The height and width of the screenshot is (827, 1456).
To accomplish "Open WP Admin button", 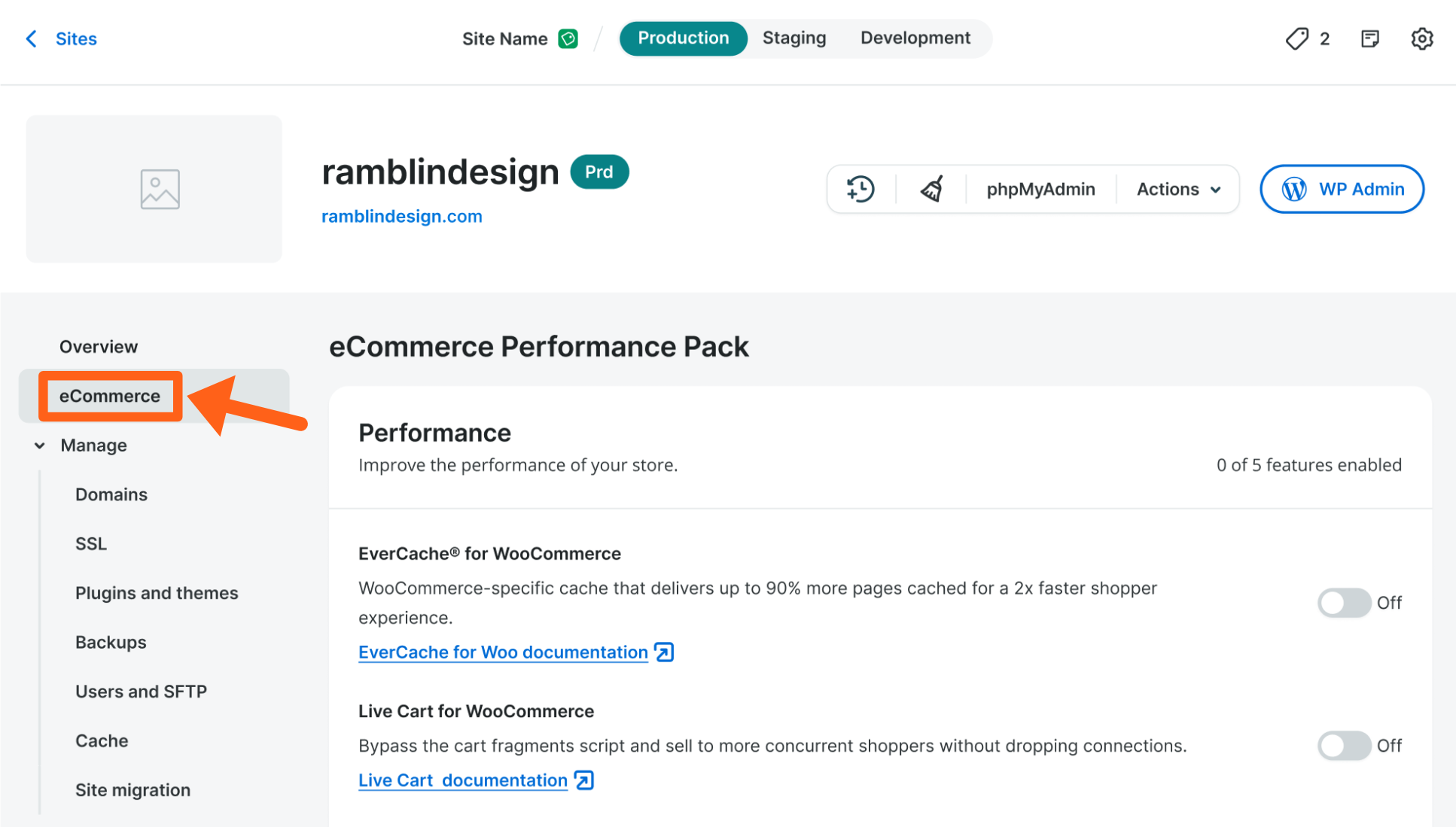I will [x=1342, y=189].
